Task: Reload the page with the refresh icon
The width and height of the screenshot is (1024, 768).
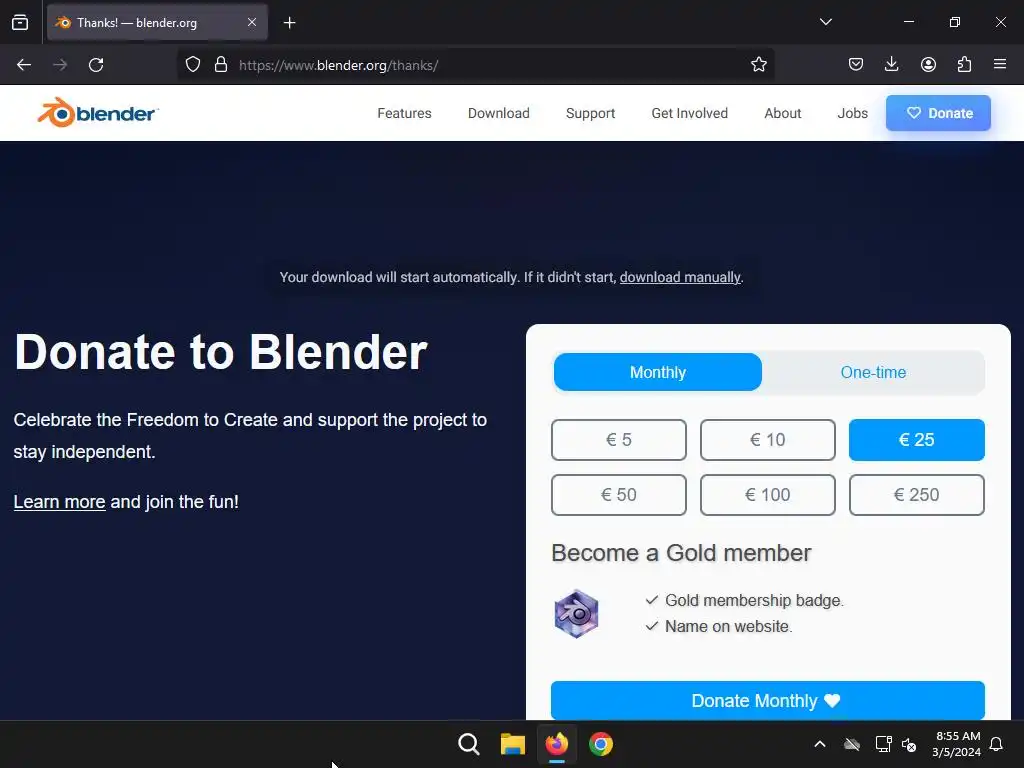Action: click(96, 65)
